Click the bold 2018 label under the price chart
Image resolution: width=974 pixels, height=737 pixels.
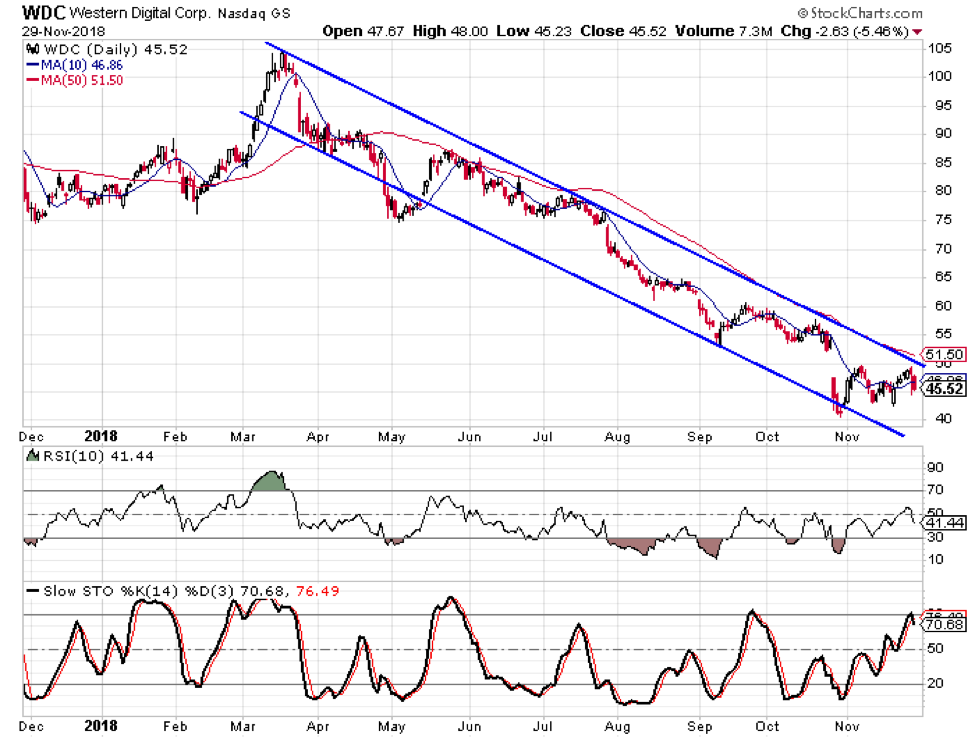pyautogui.click(x=101, y=436)
